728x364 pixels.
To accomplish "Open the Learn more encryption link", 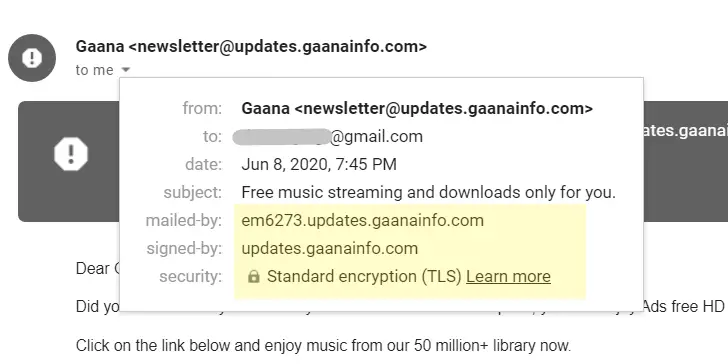I will 508,277.
